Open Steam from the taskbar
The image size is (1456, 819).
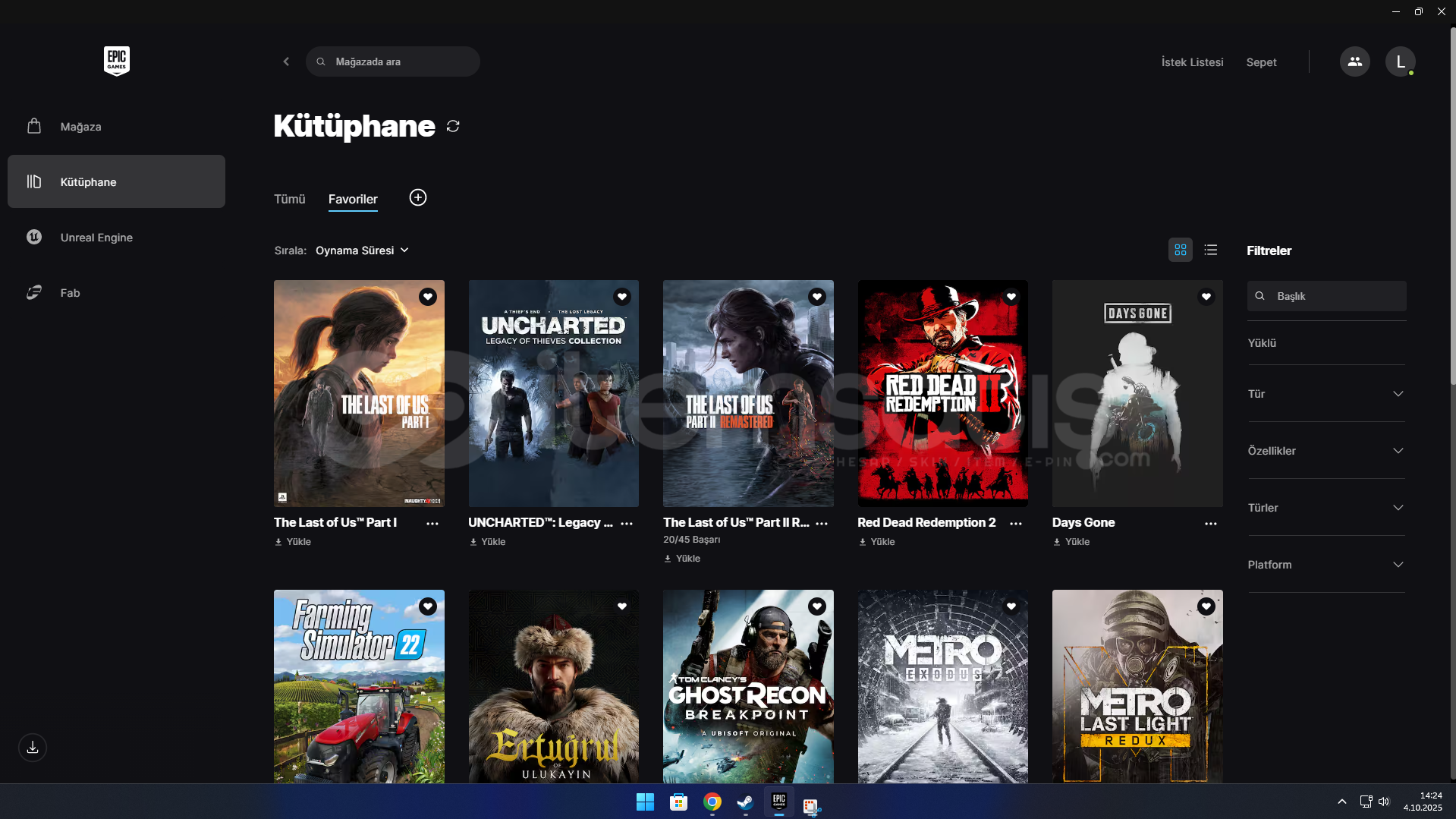pos(746,802)
